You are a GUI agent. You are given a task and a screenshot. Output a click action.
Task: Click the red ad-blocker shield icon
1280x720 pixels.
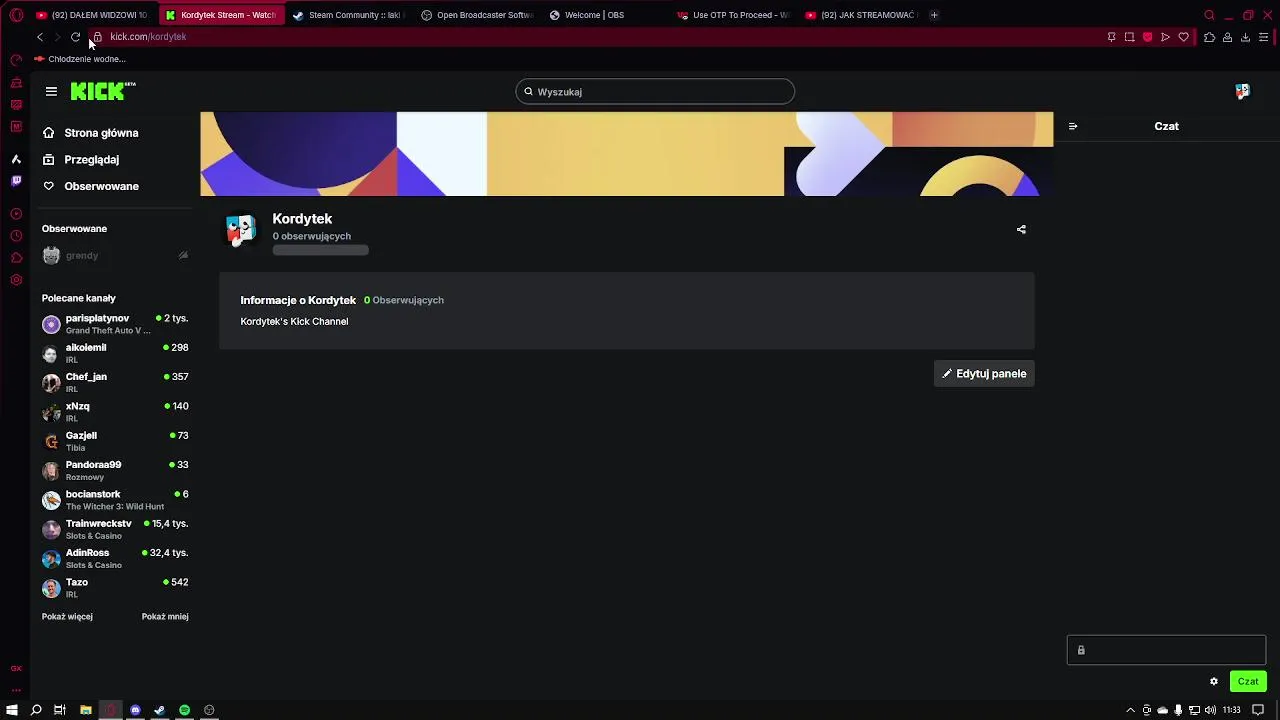pos(1147,37)
